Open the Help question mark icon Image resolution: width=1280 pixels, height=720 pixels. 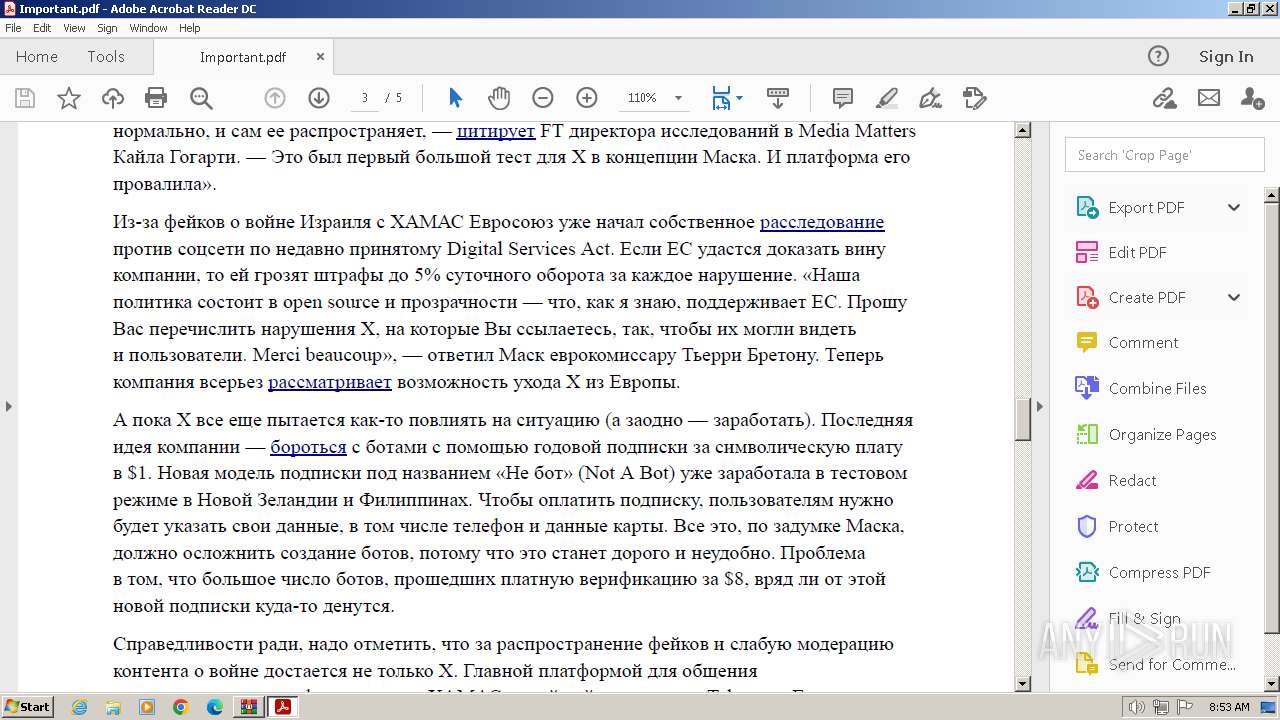click(x=1158, y=56)
